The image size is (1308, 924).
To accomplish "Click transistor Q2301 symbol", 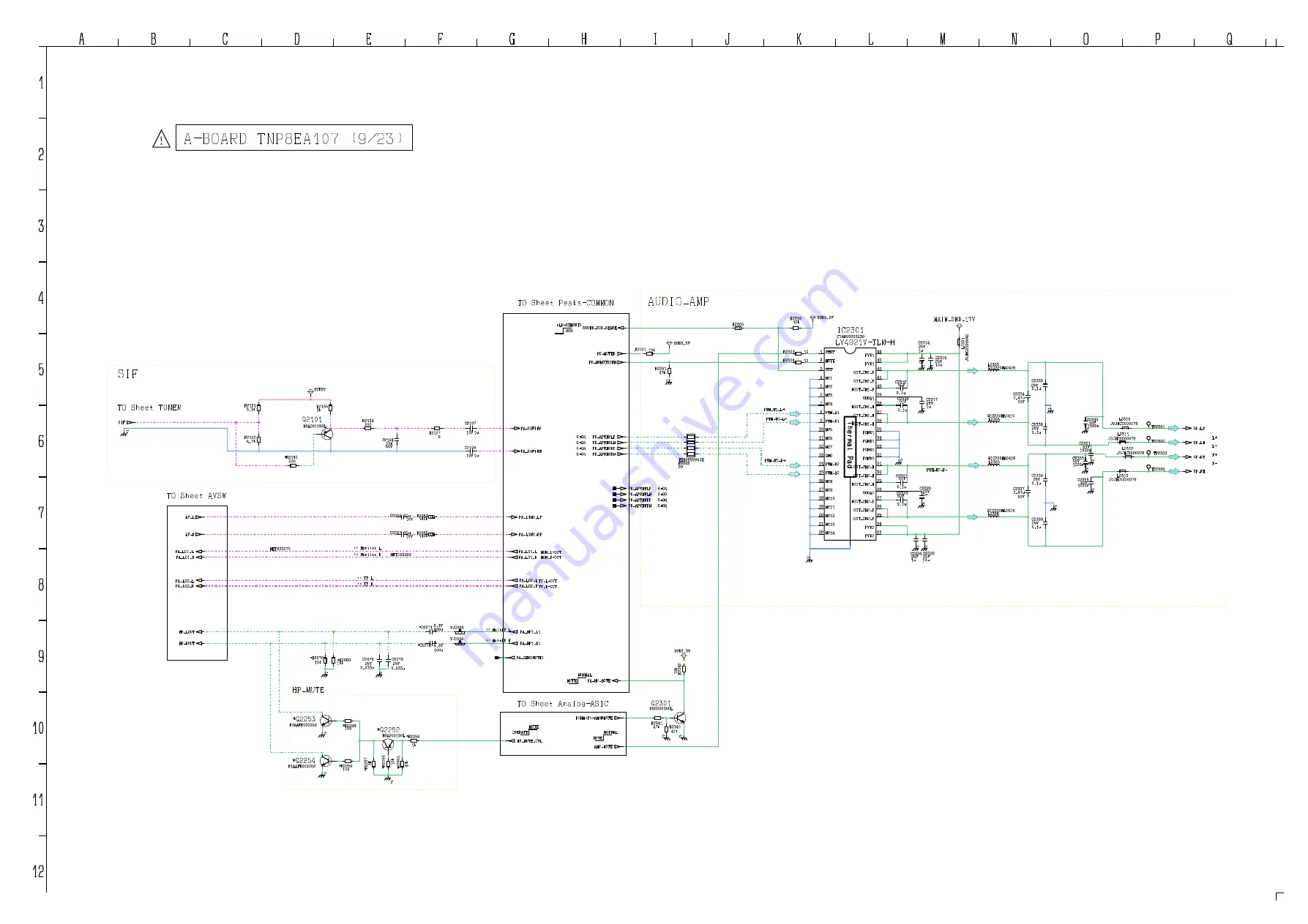I will click(x=680, y=718).
